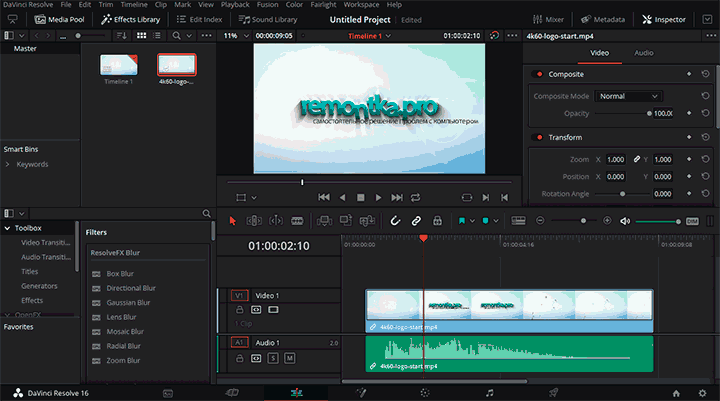Reset Opacity with its reset icon

click(705, 113)
